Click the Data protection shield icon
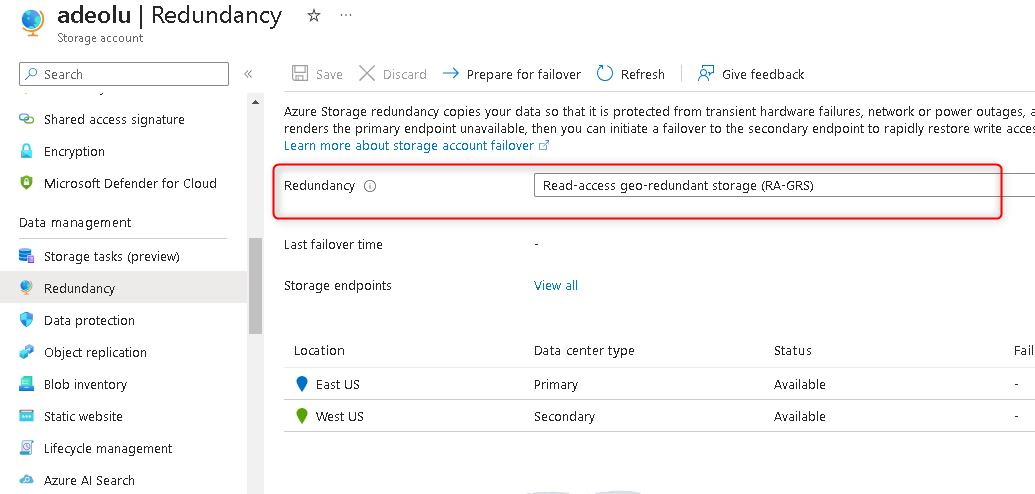 [27, 320]
